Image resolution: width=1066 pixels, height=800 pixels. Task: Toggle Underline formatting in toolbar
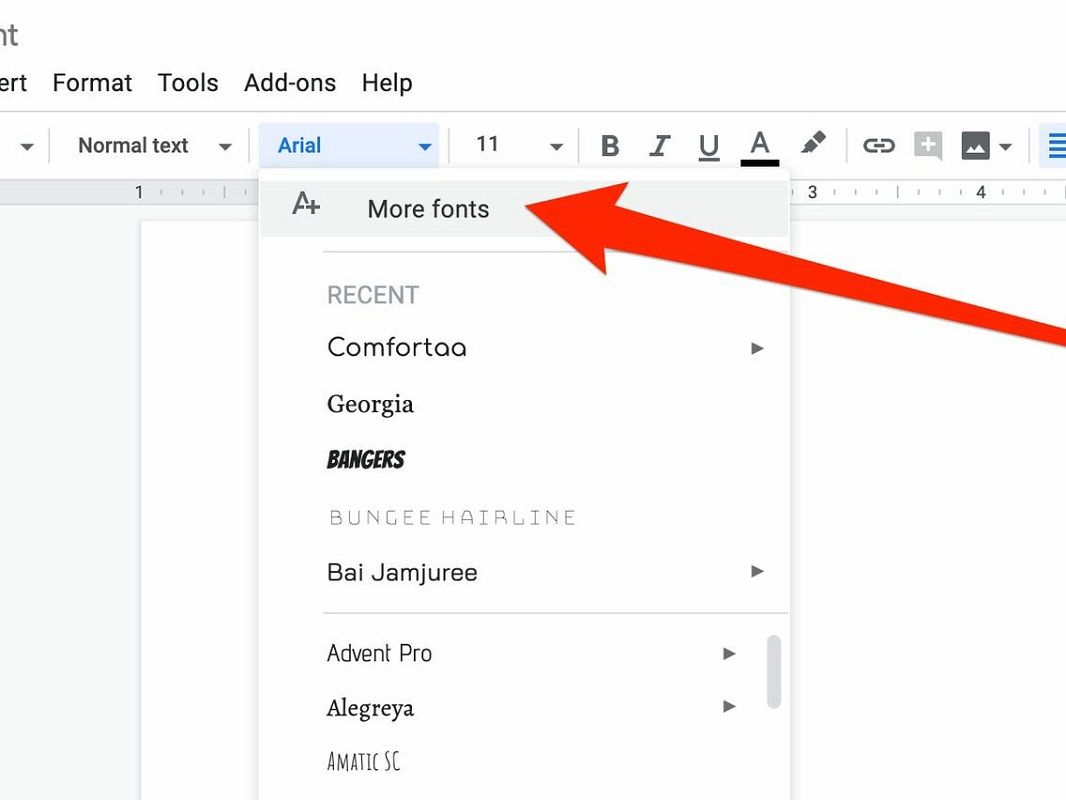(709, 146)
